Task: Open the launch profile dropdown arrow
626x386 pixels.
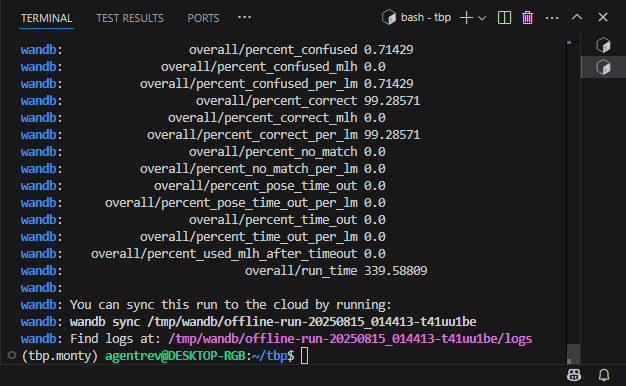Action: tap(482, 18)
